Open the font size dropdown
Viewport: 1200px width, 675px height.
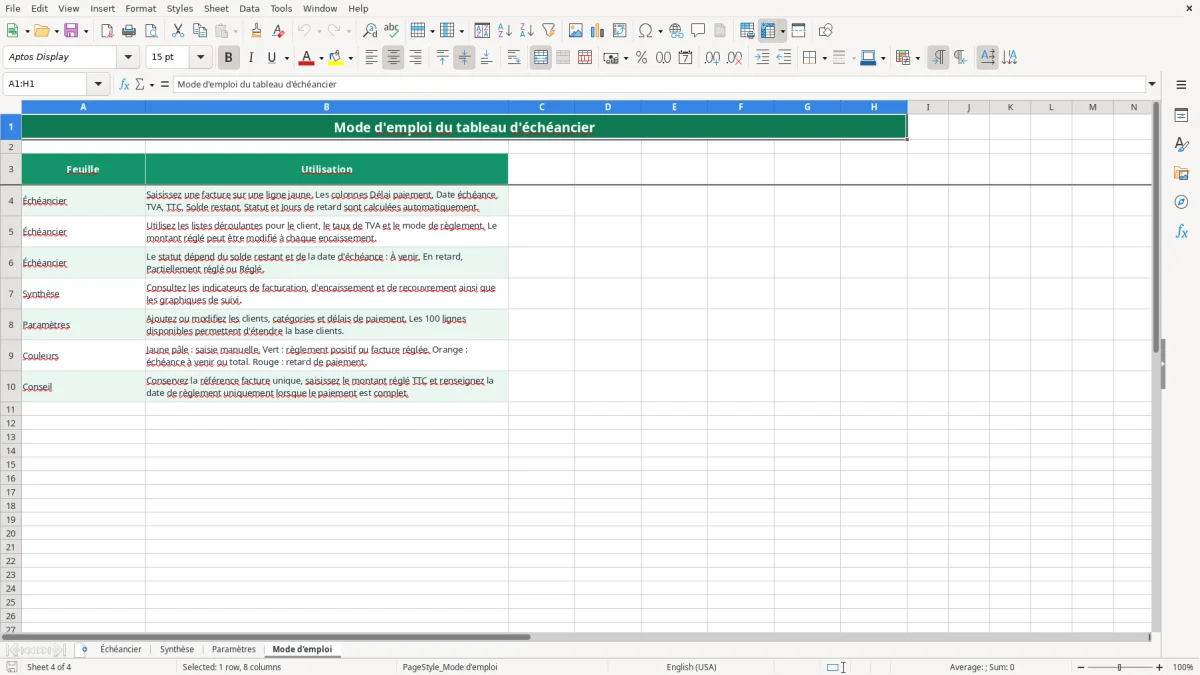pyautogui.click(x=201, y=58)
